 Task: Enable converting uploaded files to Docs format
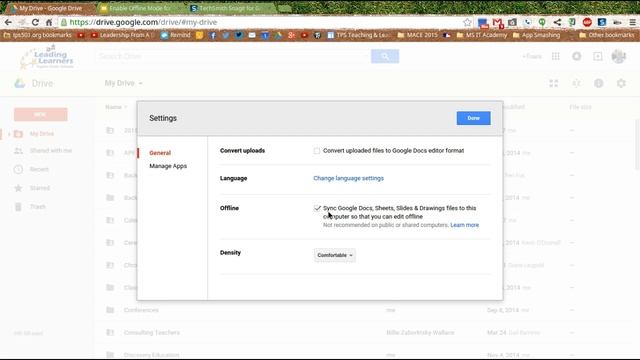click(317, 151)
